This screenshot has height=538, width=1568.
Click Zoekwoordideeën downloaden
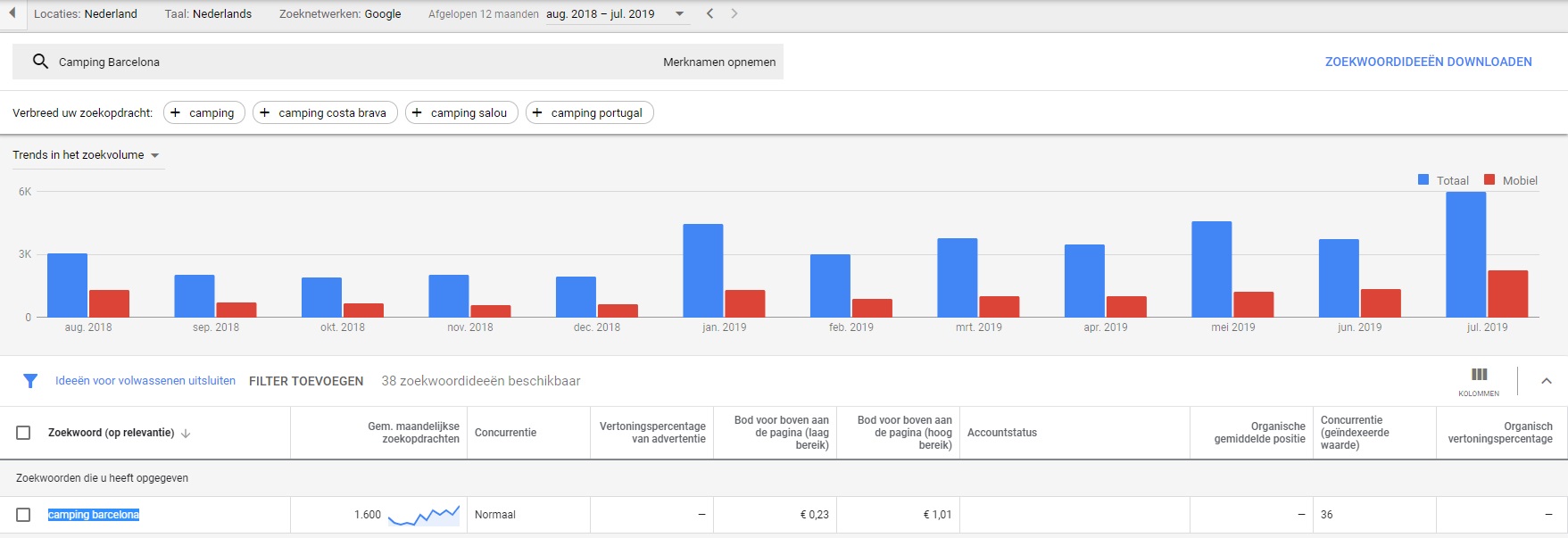tap(1428, 62)
